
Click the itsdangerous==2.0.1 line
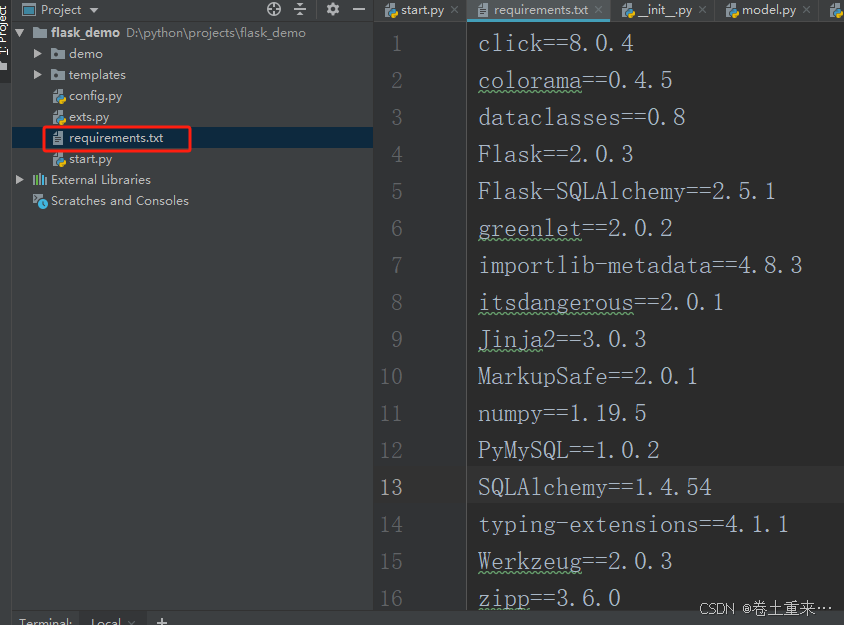pos(601,303)
